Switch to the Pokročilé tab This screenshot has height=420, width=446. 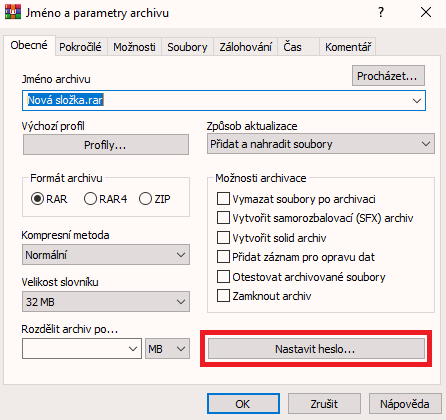click(x=80, y=47)
